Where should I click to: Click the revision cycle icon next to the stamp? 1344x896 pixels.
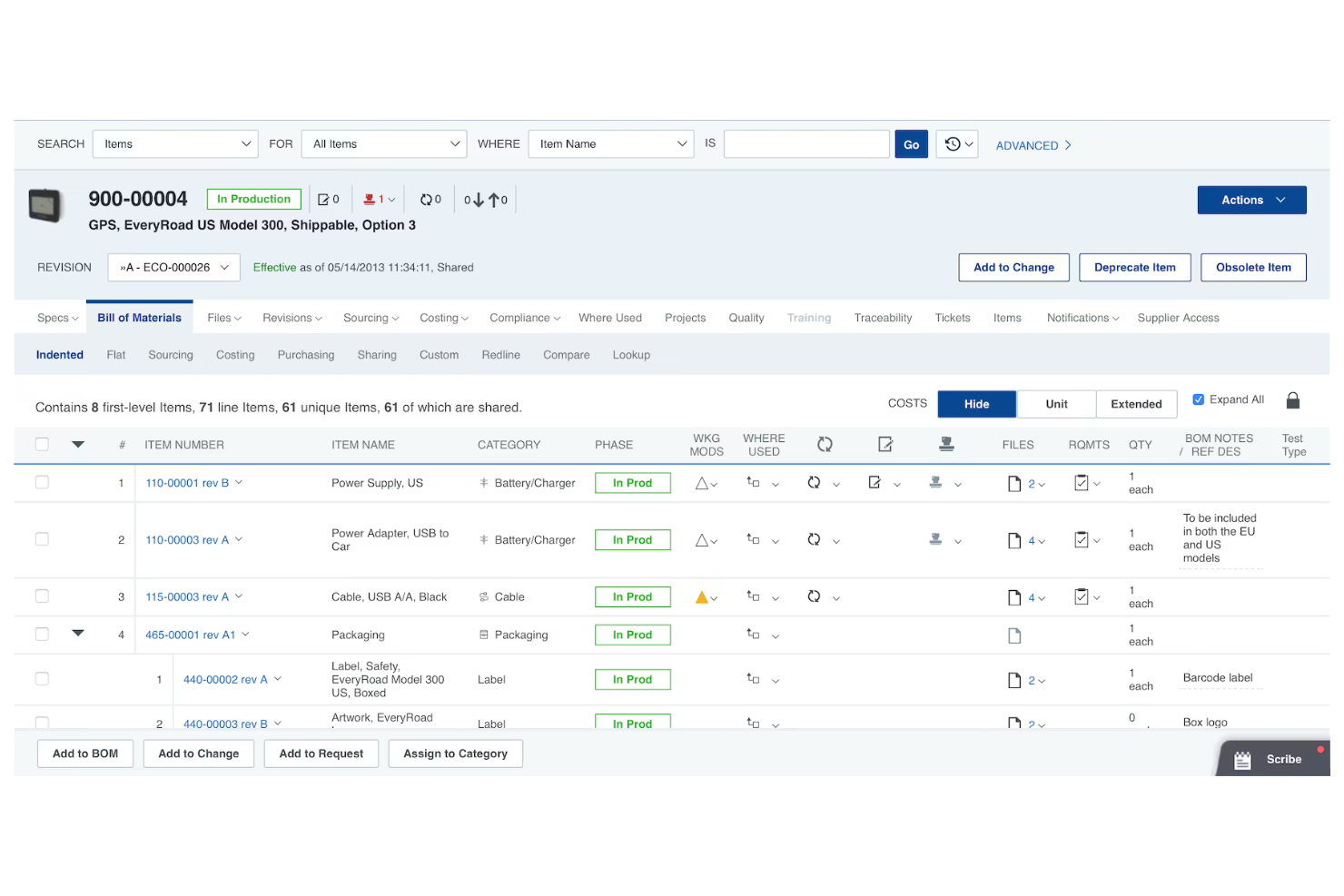pos(429,199)
